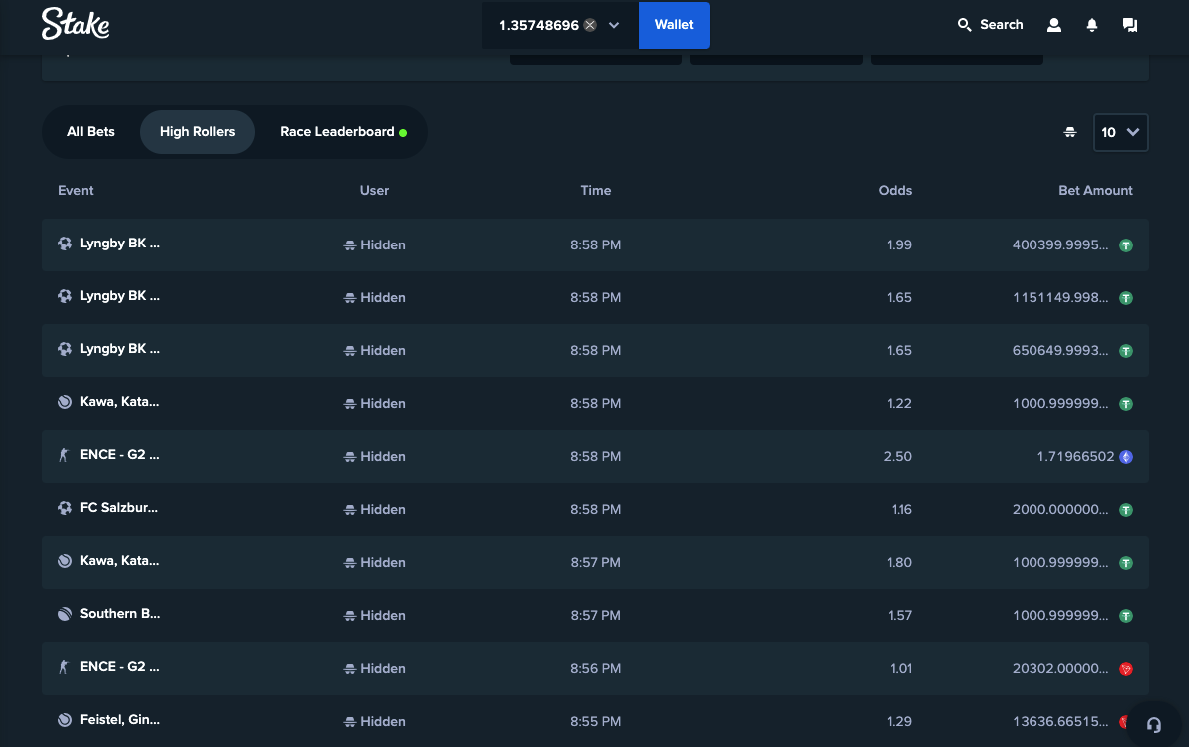Click the Event column header
The image size is (1189, 747).
click(x=76, y=190)
